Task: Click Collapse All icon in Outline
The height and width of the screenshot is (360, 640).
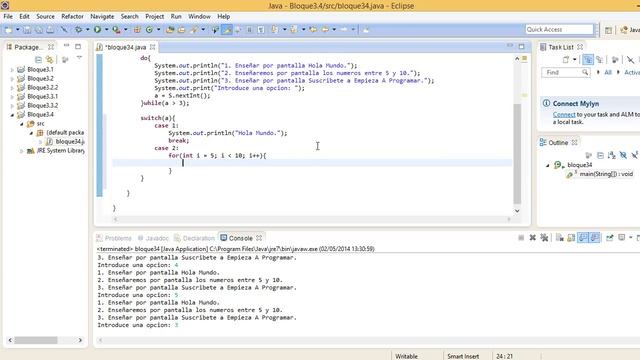Action: 600,155
